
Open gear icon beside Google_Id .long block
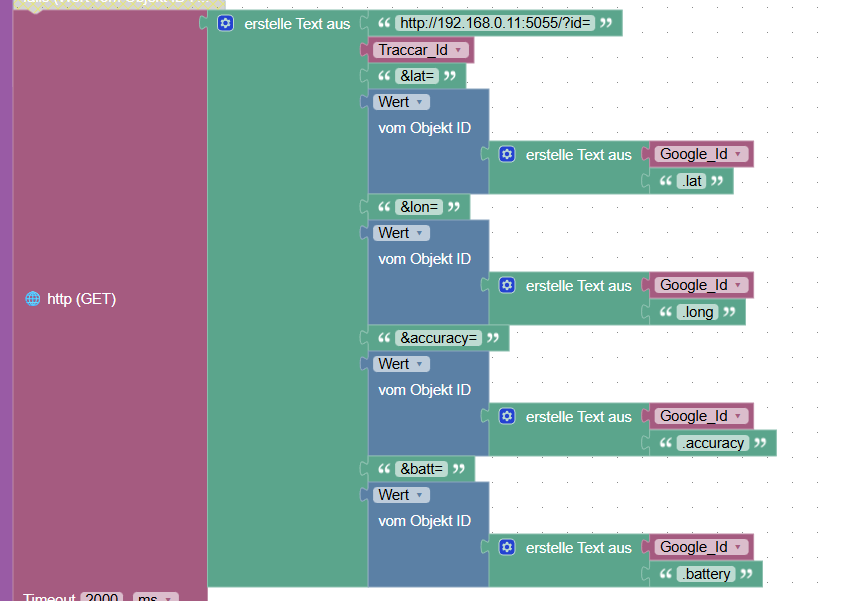[x=507, y=285]
